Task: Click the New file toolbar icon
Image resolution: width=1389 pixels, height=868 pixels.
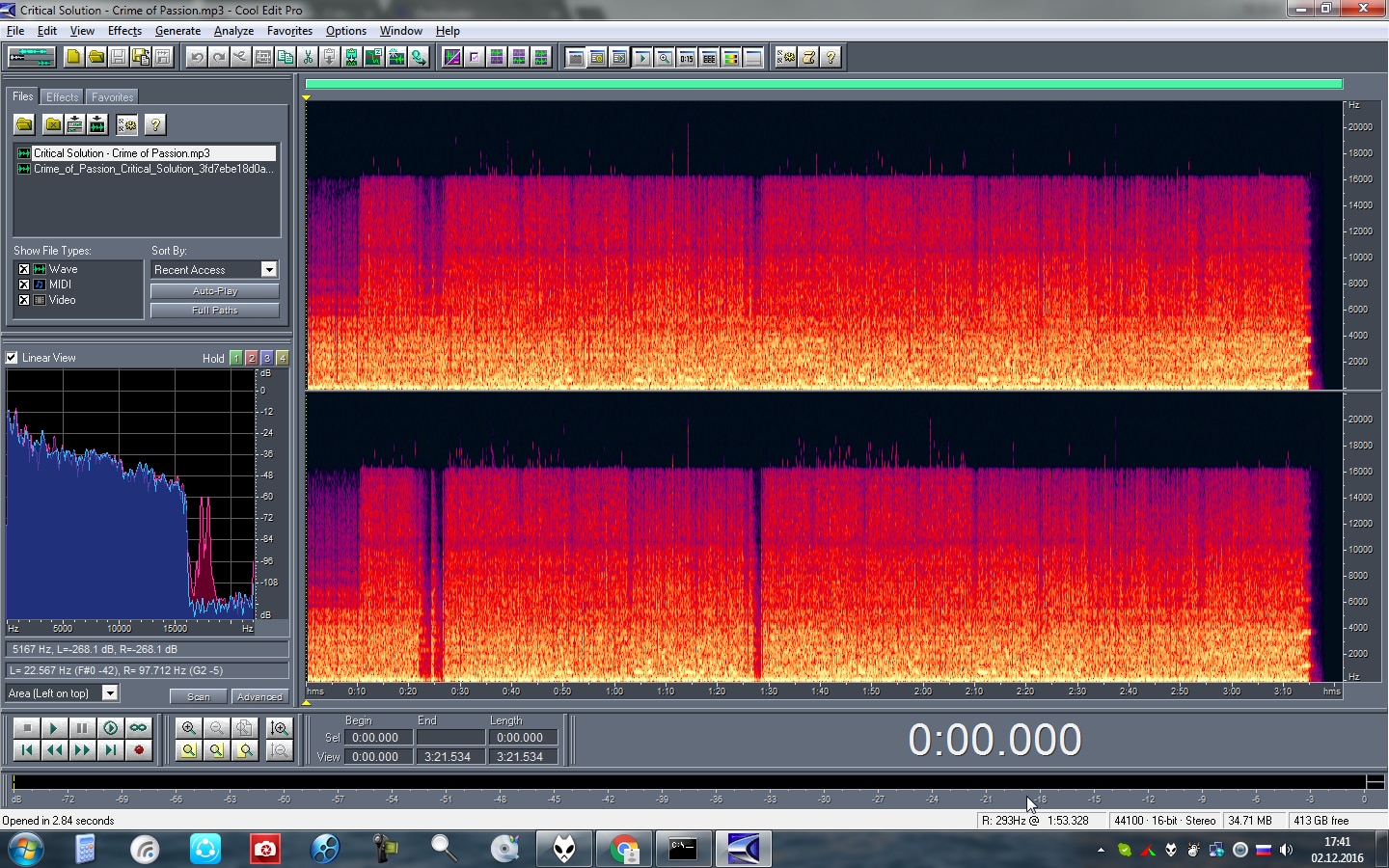Action: [73, 57]
